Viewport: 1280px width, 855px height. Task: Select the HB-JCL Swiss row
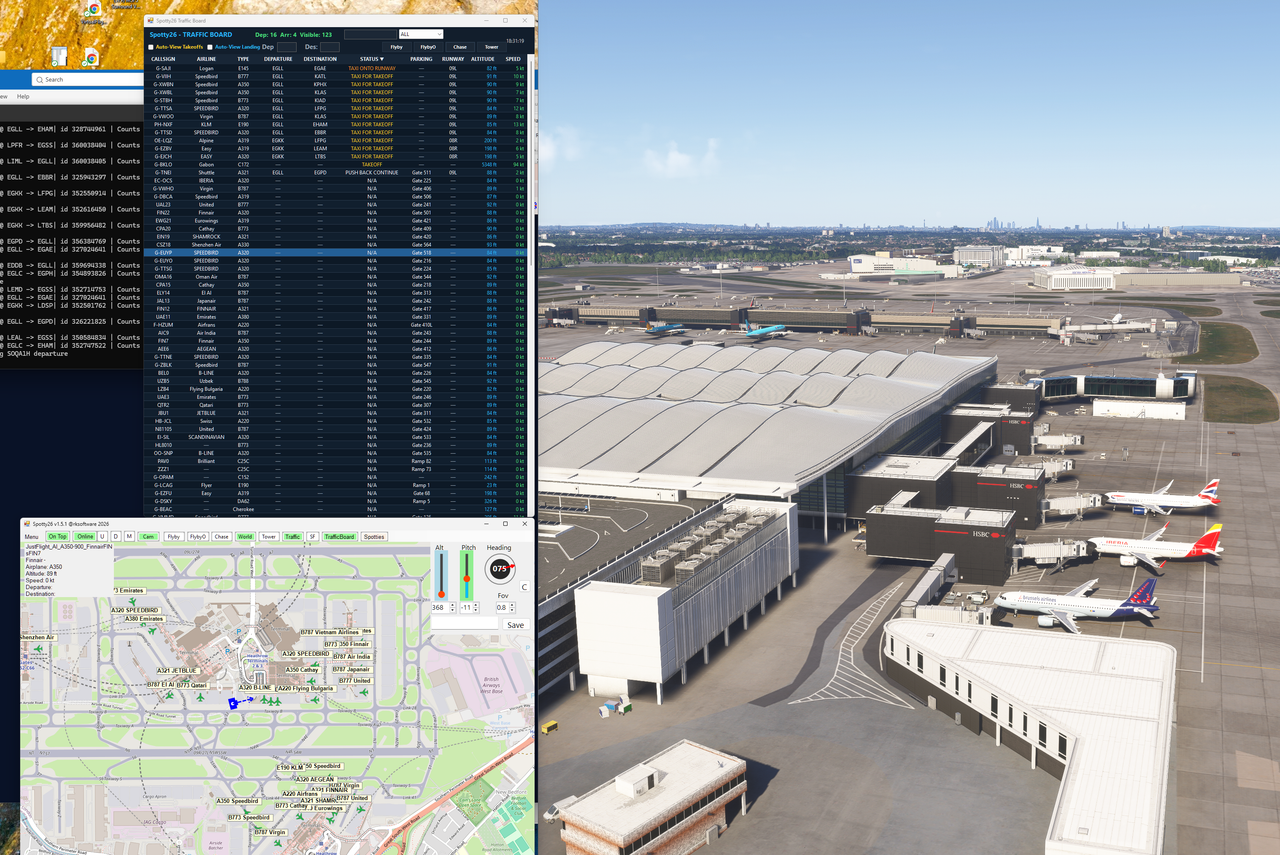pos(336,421)
